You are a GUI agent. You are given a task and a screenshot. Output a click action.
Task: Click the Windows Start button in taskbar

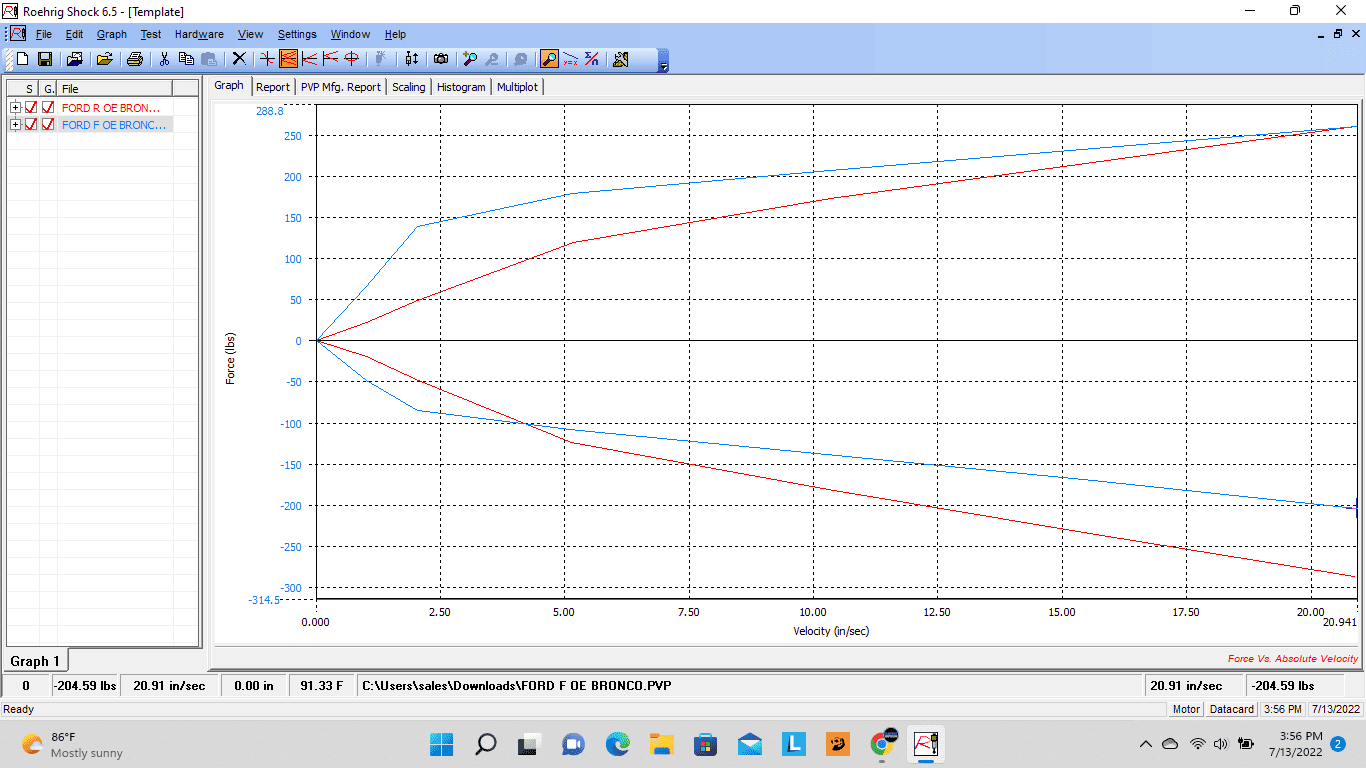tap(441, 744)
